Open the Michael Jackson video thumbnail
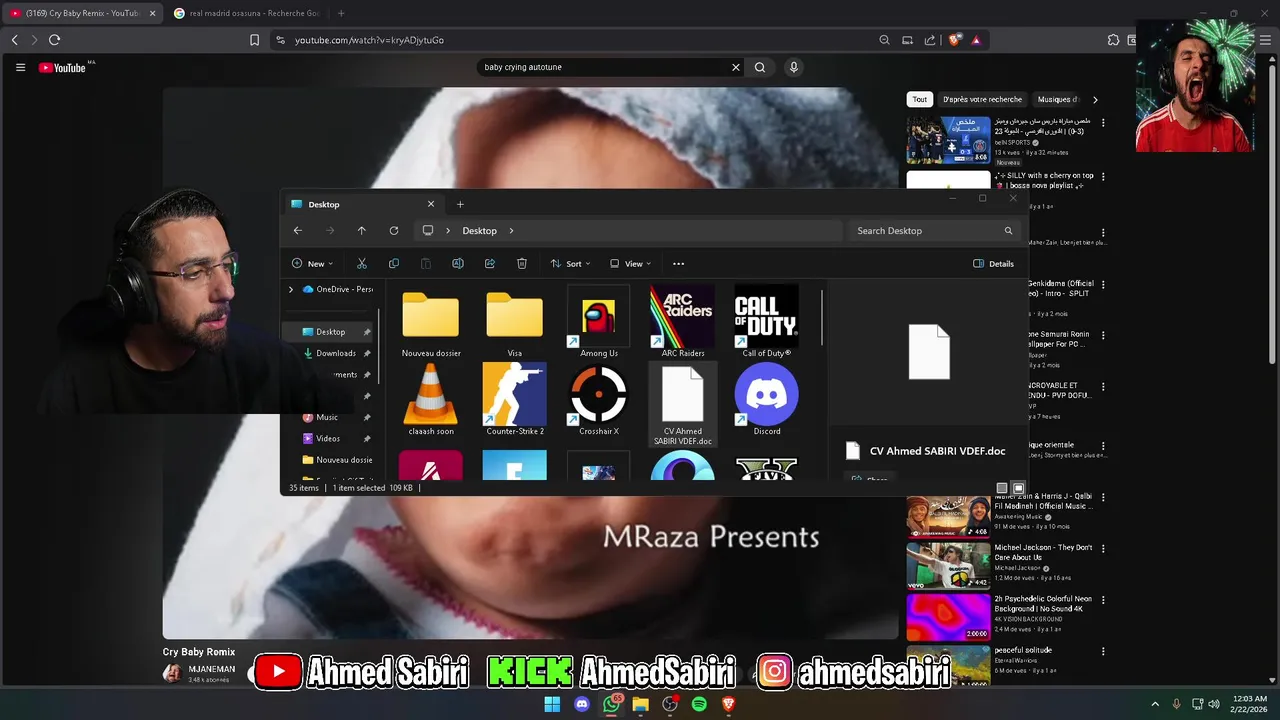 point(948,566)
